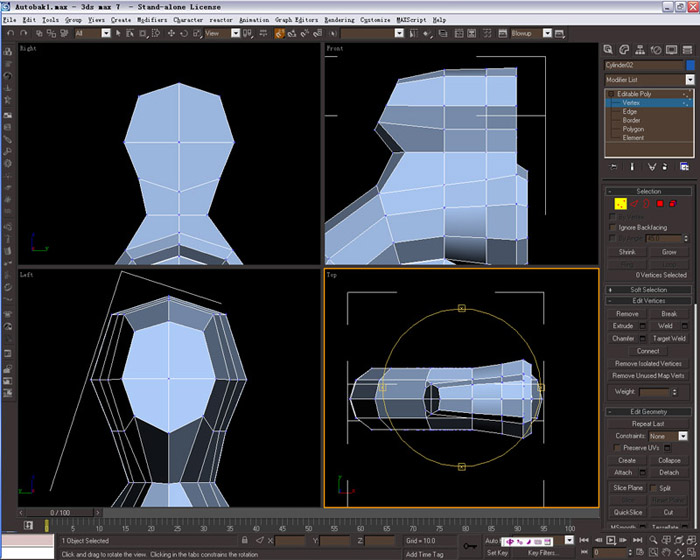The image size is (700, 560).
Task: Collapse the Selection rollout header
Action: tap(648, 191)
